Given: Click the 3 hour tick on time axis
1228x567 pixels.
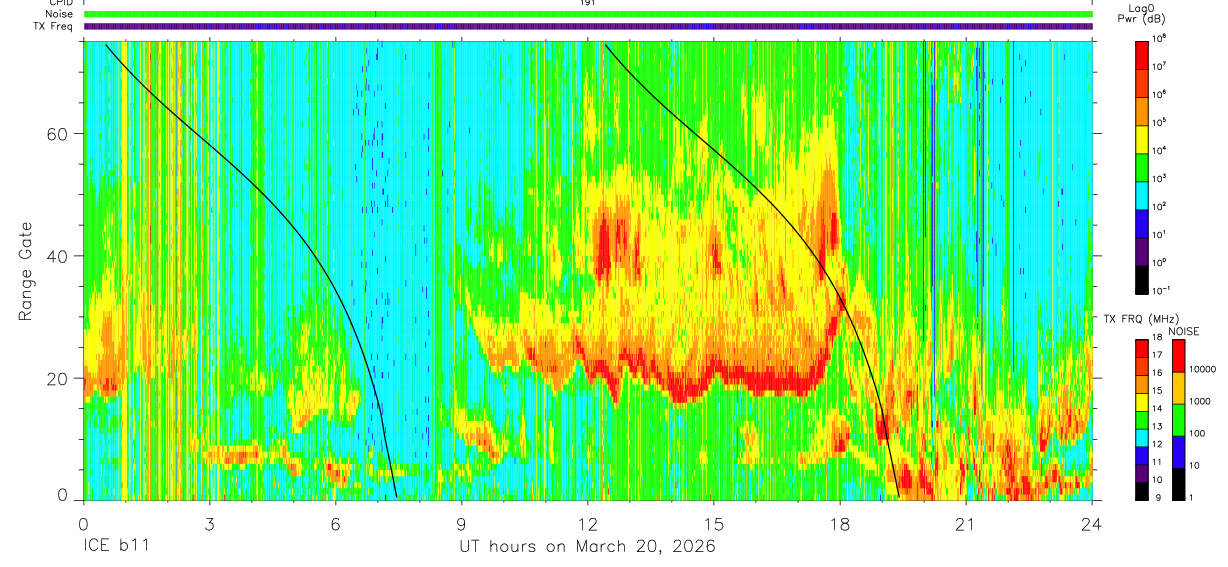Looking at the screenshot, I should click(x=210, y=524).
